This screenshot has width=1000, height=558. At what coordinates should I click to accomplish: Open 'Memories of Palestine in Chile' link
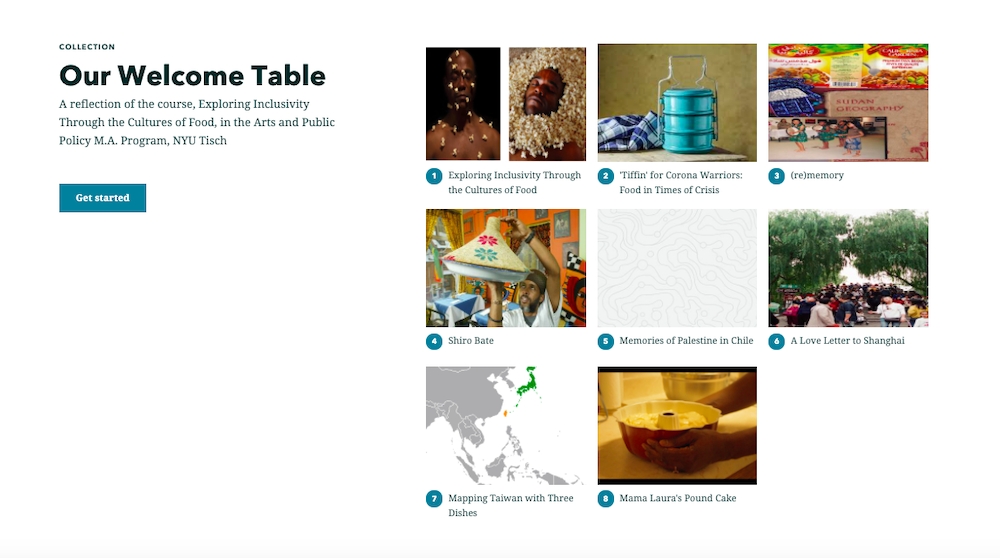[x=686, y=341]
